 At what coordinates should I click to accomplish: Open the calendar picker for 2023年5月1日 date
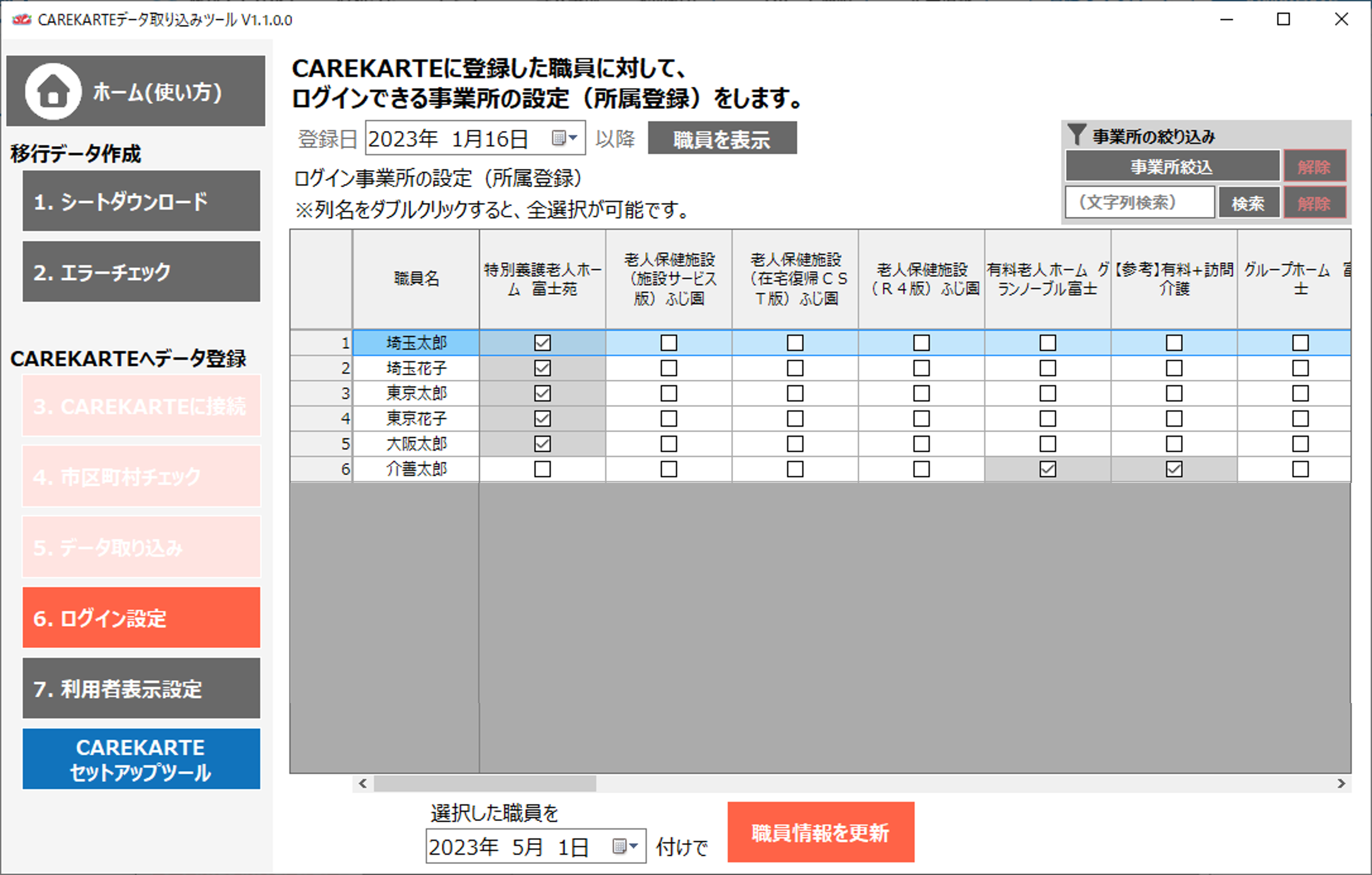click(626, 846)
